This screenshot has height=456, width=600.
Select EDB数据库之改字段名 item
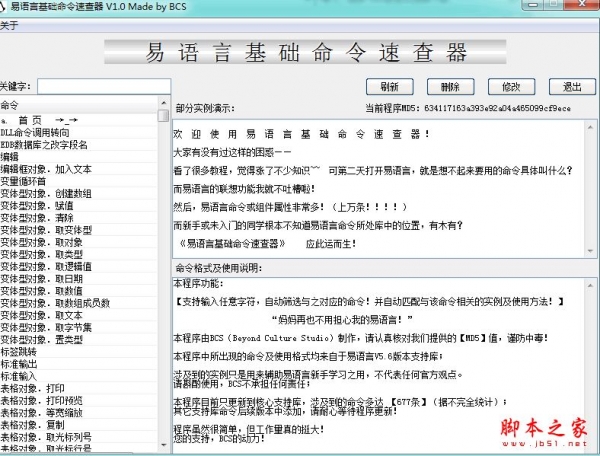pyautogui.click(x=44, y=144)
